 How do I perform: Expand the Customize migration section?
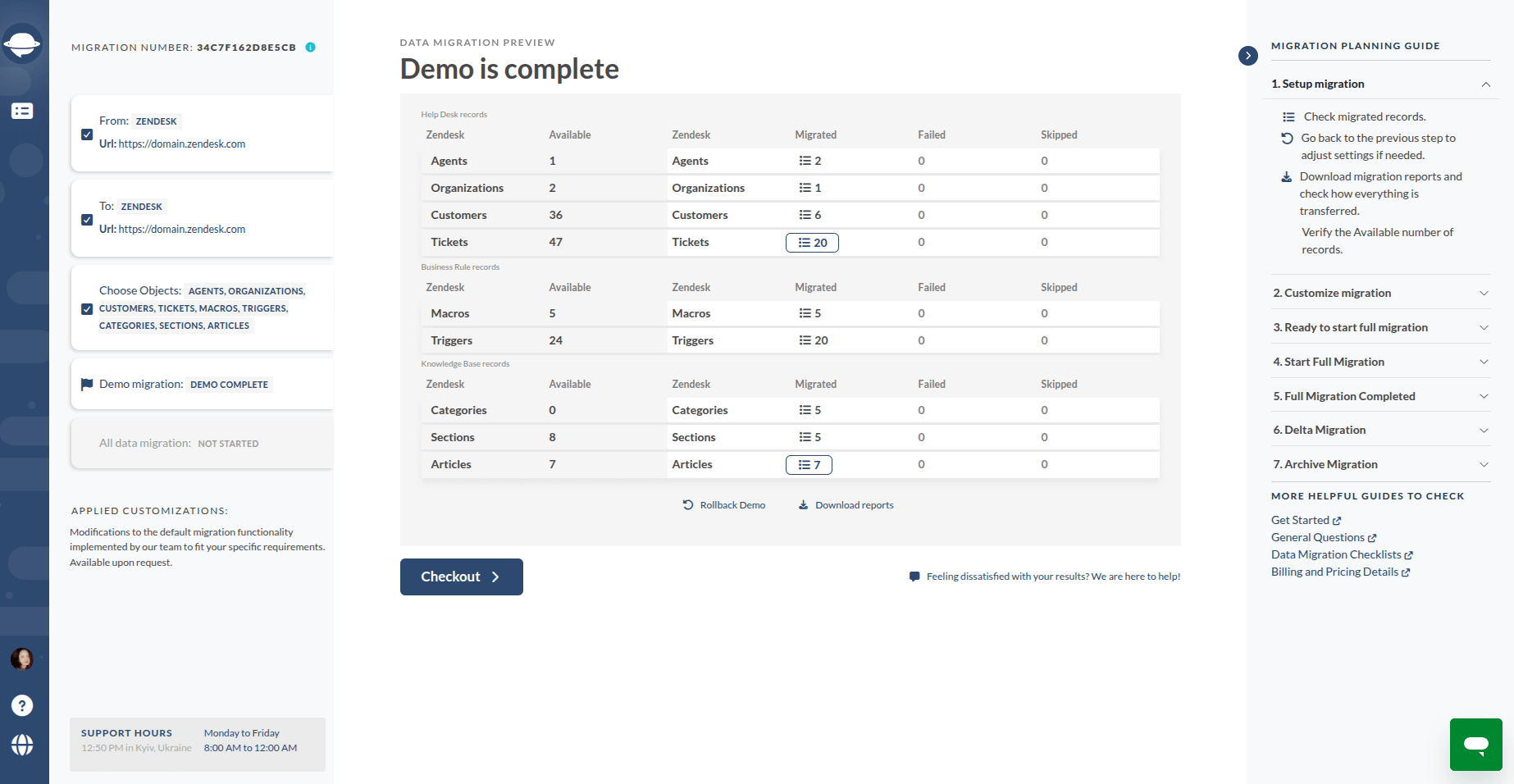(1484, 293)
